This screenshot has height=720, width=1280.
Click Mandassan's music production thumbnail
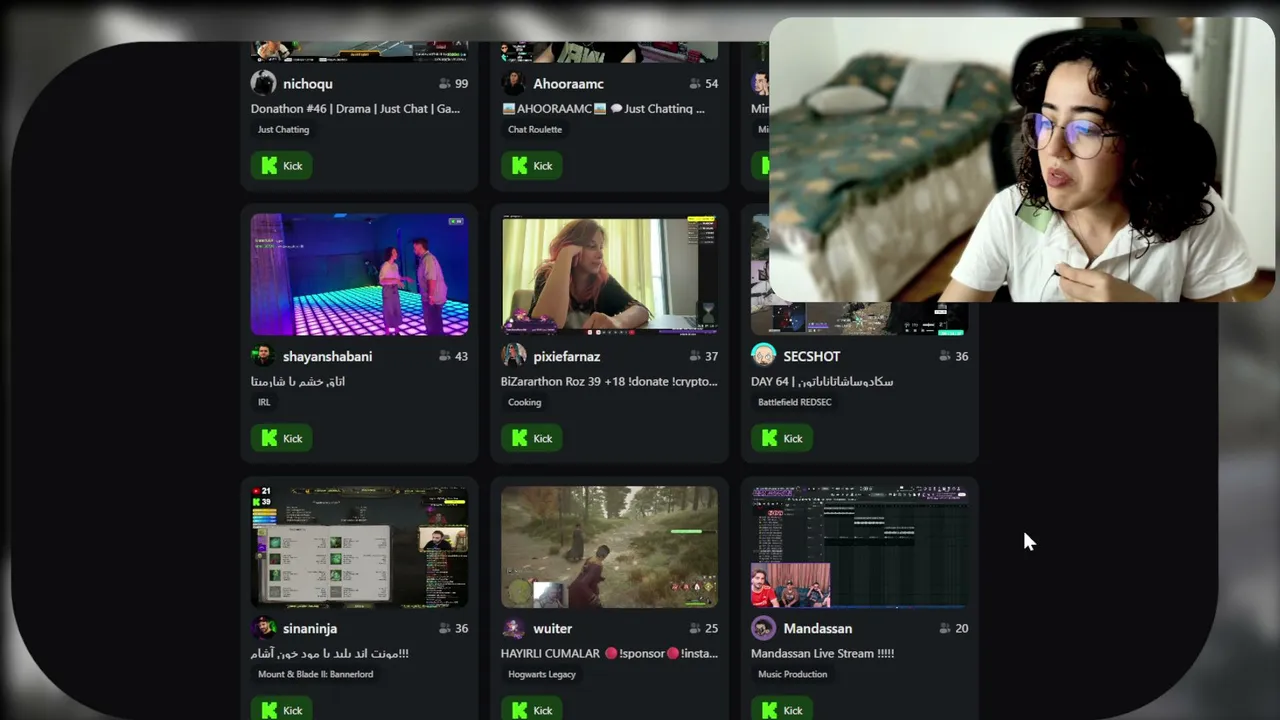(x=859, y=547)
